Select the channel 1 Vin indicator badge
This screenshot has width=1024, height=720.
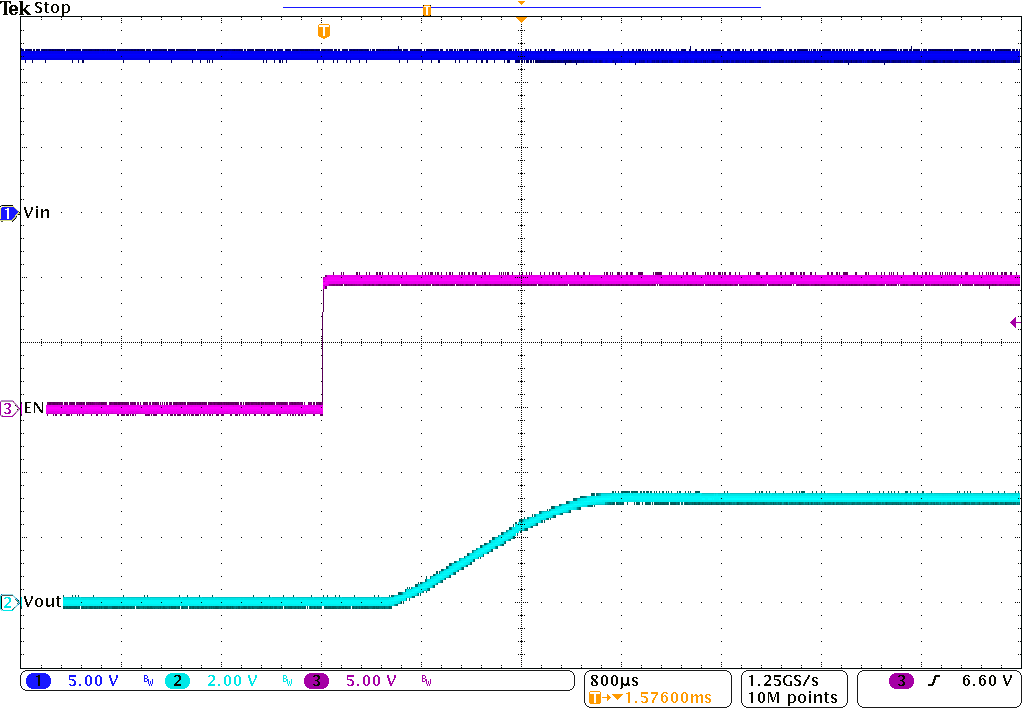tap(8, 212)
